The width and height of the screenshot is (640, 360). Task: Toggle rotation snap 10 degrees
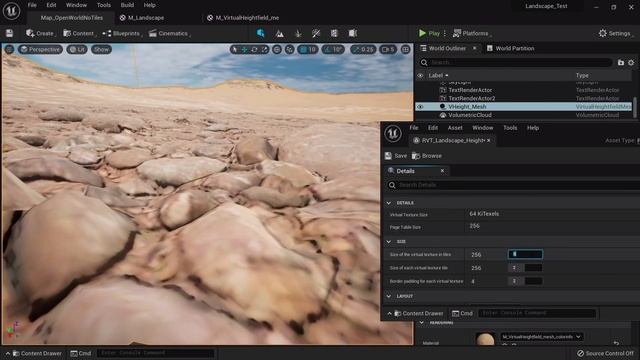point(333,49)
